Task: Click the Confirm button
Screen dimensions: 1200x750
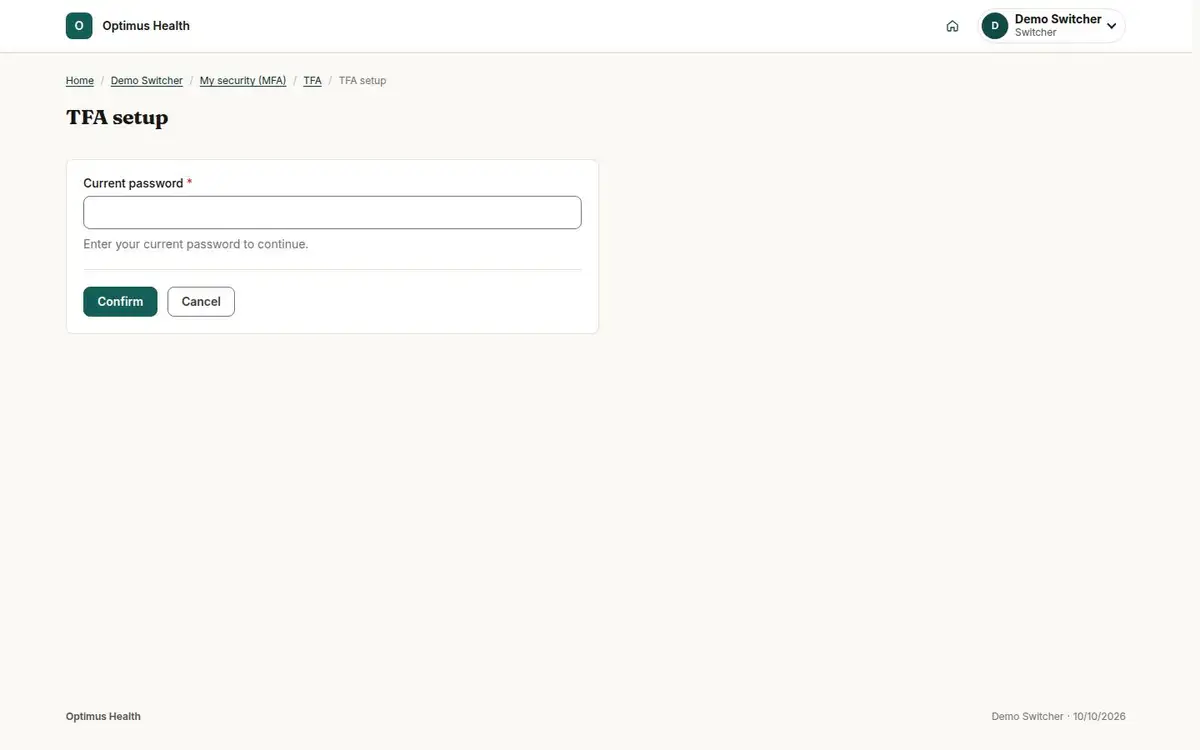Action: click(x=120, y=302)
